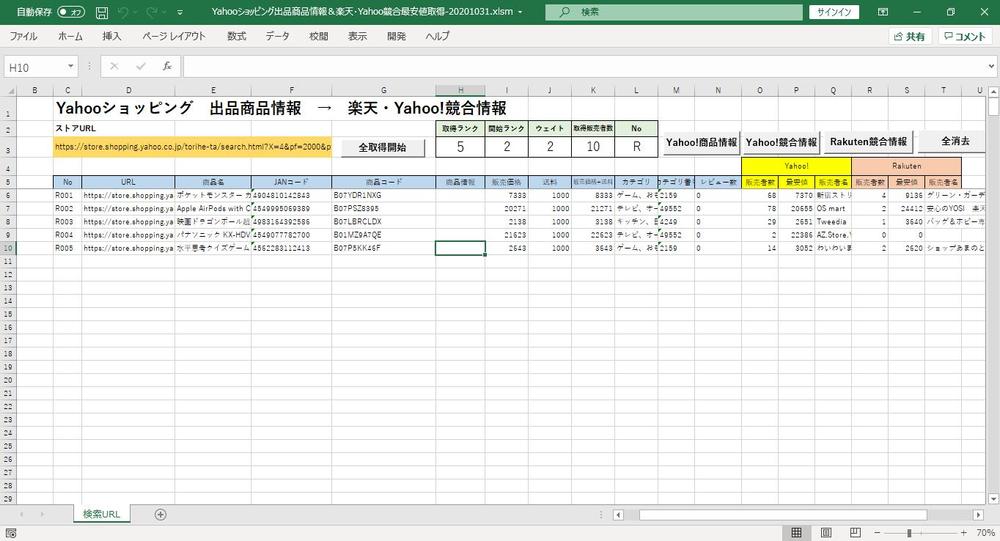Select the No value cell R
This screenshot has width=1000, height=541.
pos(636,147)
